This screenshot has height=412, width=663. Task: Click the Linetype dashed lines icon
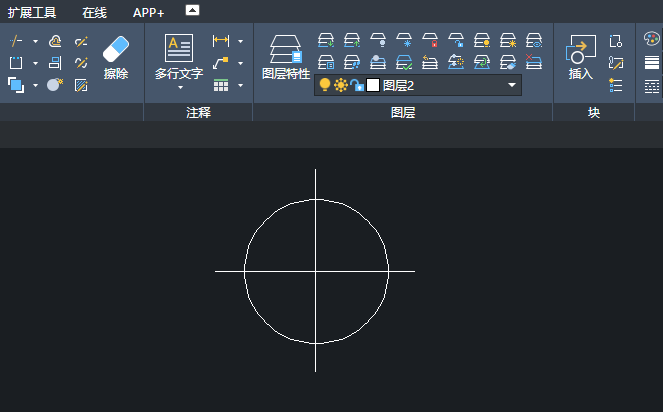[x=652, y=87]
